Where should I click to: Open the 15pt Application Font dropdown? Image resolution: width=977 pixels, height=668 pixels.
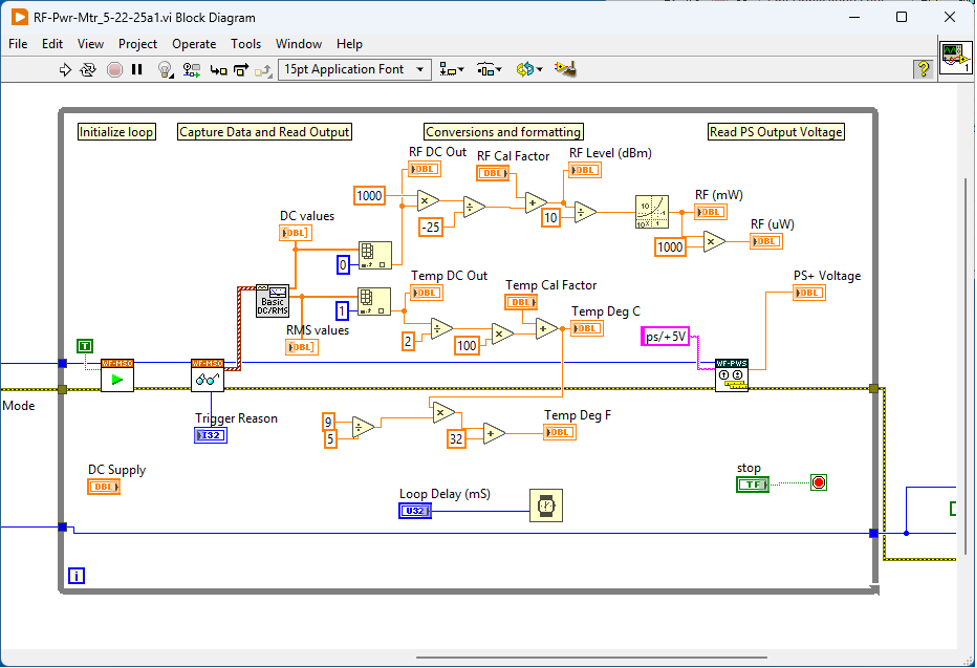pos(355,69)
